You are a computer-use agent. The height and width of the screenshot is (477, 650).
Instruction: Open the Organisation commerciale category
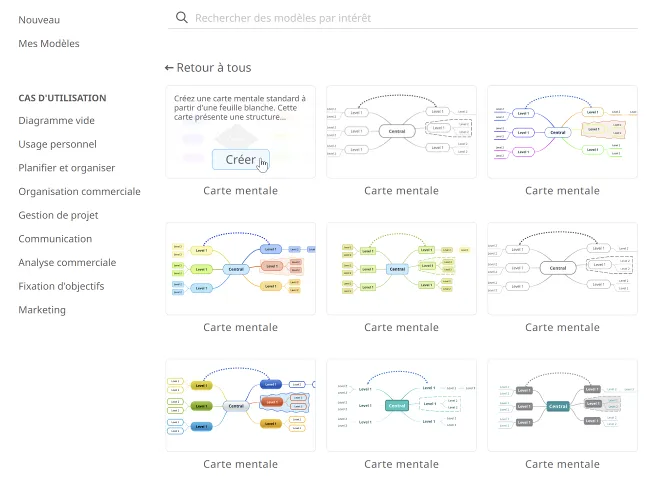[x=79, y=191]
